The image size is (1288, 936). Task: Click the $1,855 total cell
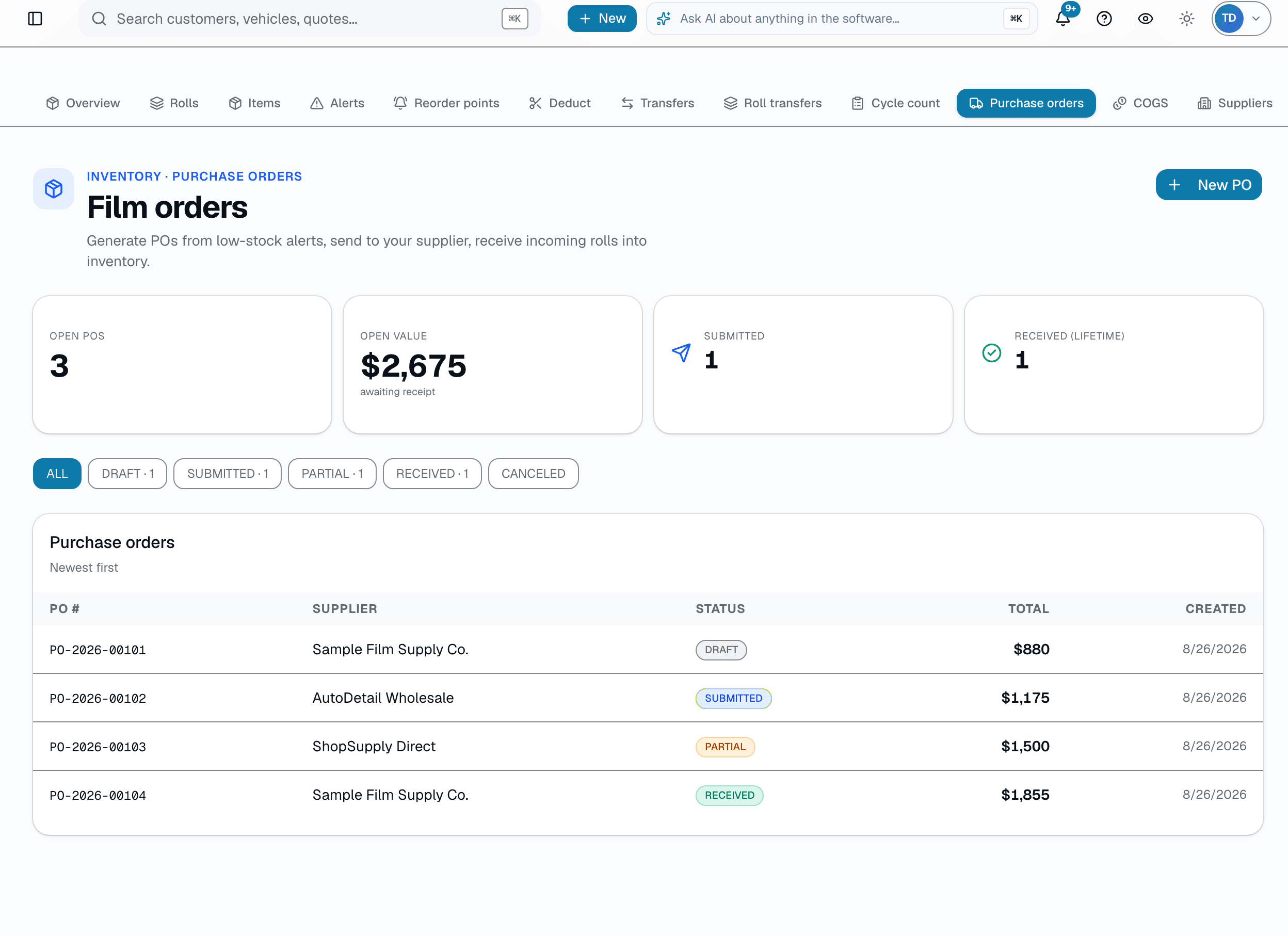(1025, 795)
